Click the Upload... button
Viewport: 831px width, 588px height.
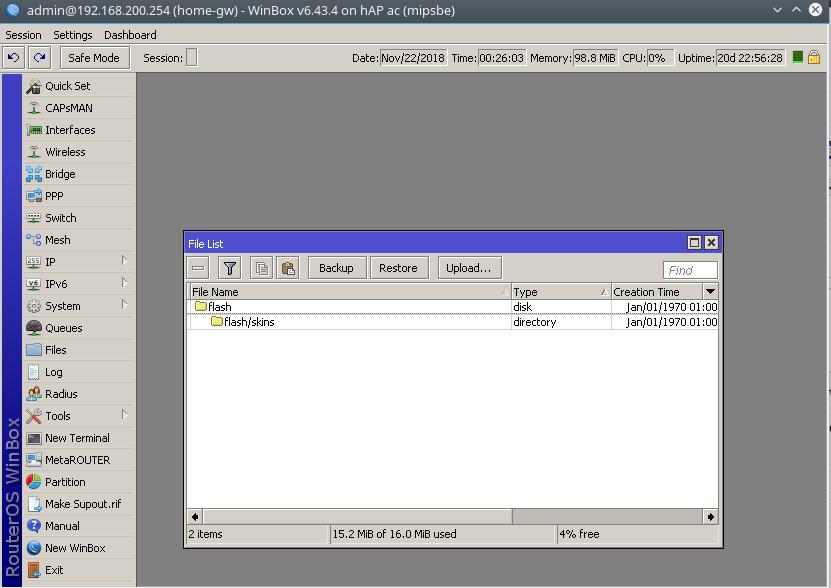[468, 268]
